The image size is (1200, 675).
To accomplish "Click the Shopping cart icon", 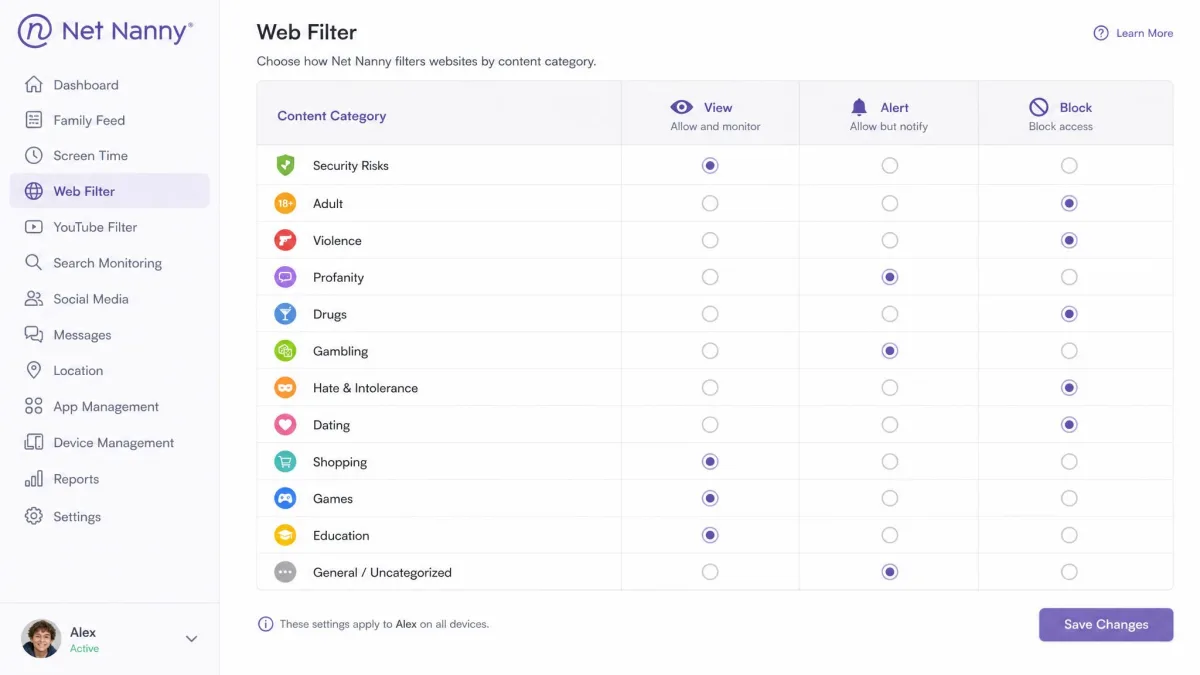I will (x=285, y=462).
